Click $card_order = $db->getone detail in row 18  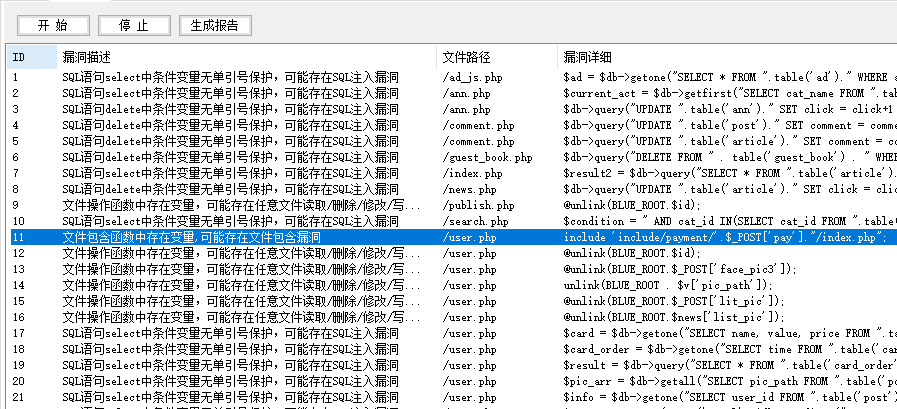(730, 350)
